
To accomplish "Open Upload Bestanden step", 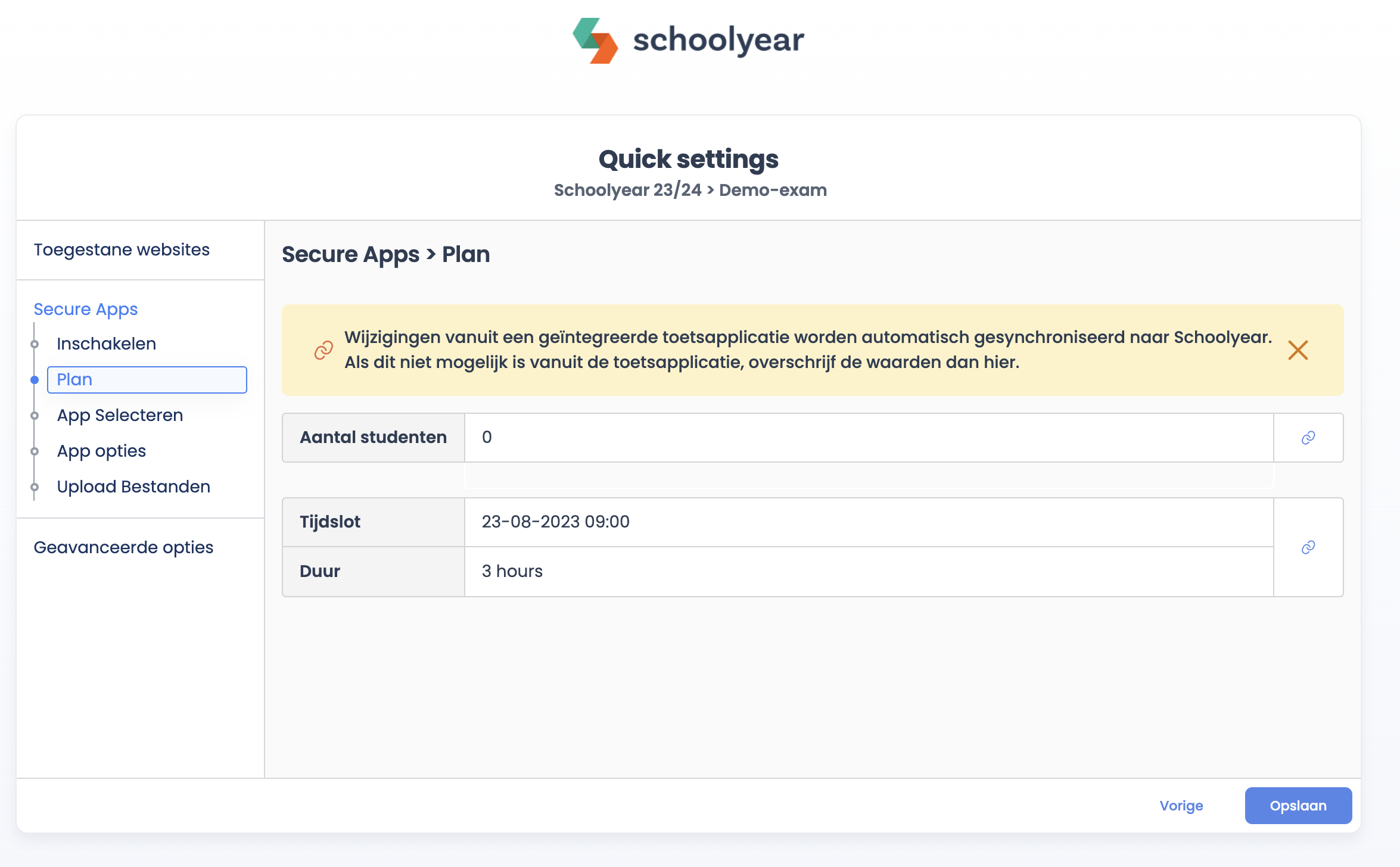I will [133, 486].
